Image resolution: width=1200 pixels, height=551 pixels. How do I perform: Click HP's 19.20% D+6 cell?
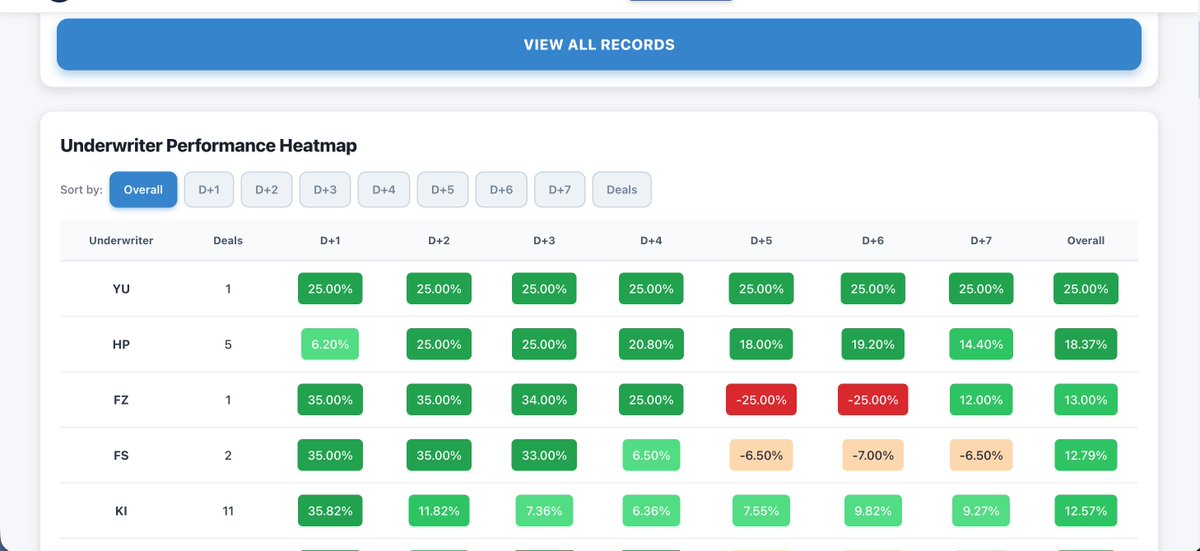point(873,344)
